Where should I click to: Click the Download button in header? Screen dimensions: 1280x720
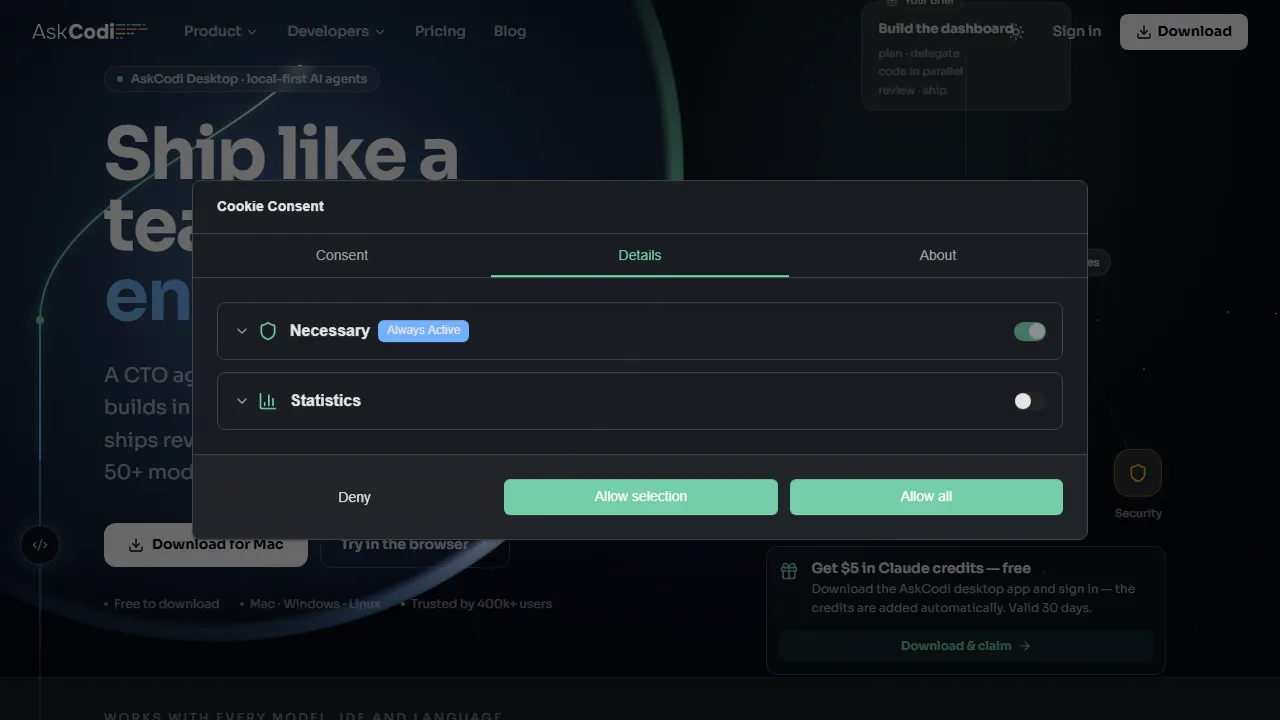(x=1184, y=31)
